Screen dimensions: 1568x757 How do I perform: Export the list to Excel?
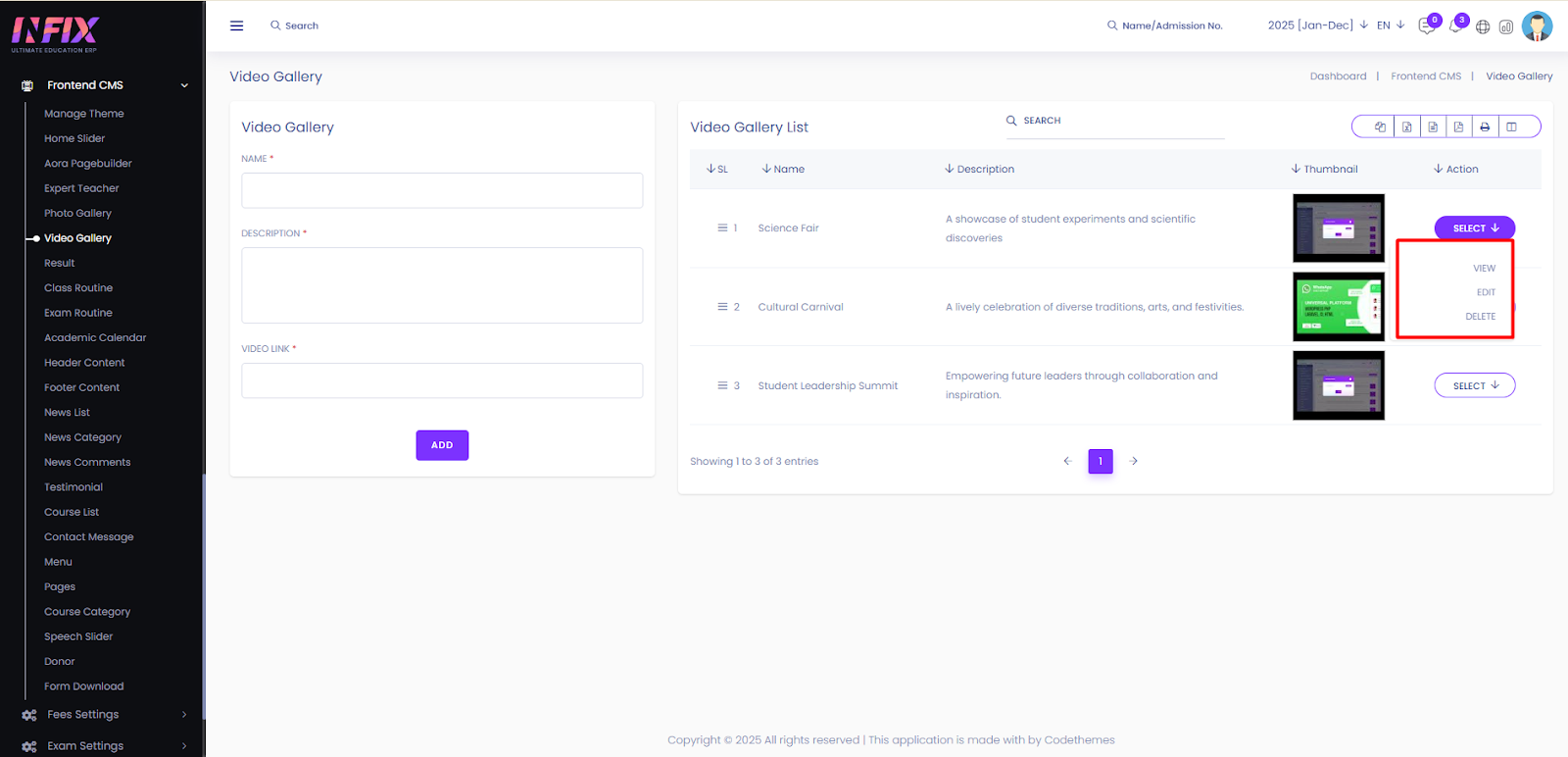tap(1406, 126)
